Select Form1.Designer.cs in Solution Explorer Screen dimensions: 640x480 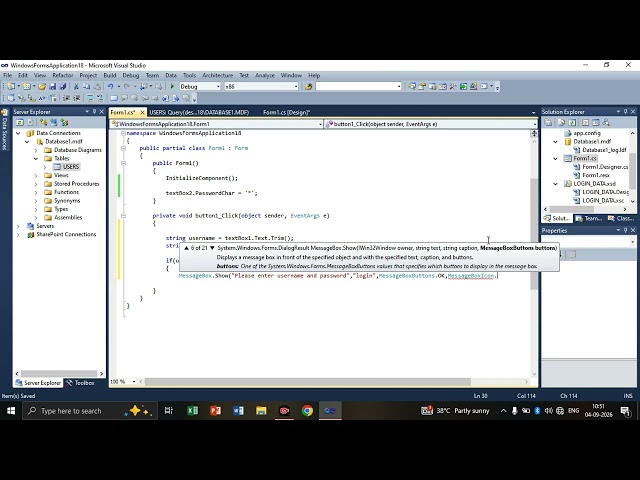pyautogui.click(x=605, y=167)
